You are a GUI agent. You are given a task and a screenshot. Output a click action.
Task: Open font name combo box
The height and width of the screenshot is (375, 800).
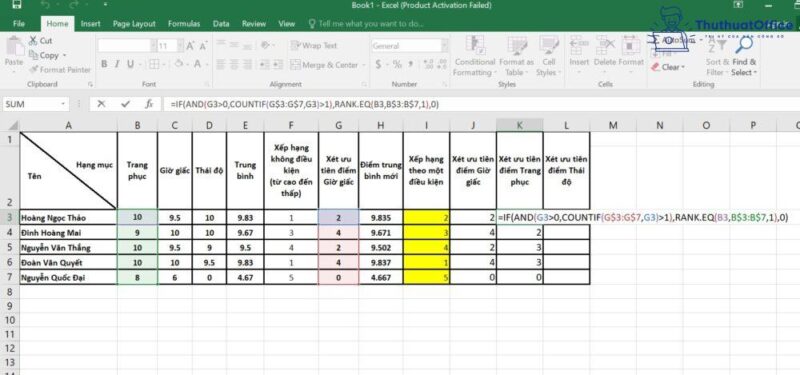click(x=127, y=46)
